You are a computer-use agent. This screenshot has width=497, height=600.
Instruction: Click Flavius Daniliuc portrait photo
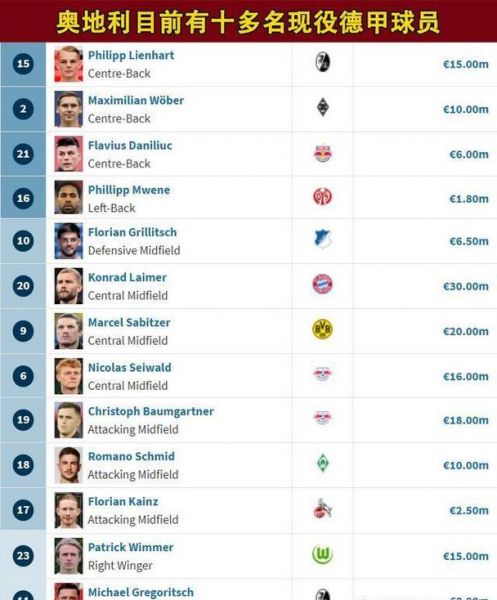pyautogui.click(x=68, y=154)
